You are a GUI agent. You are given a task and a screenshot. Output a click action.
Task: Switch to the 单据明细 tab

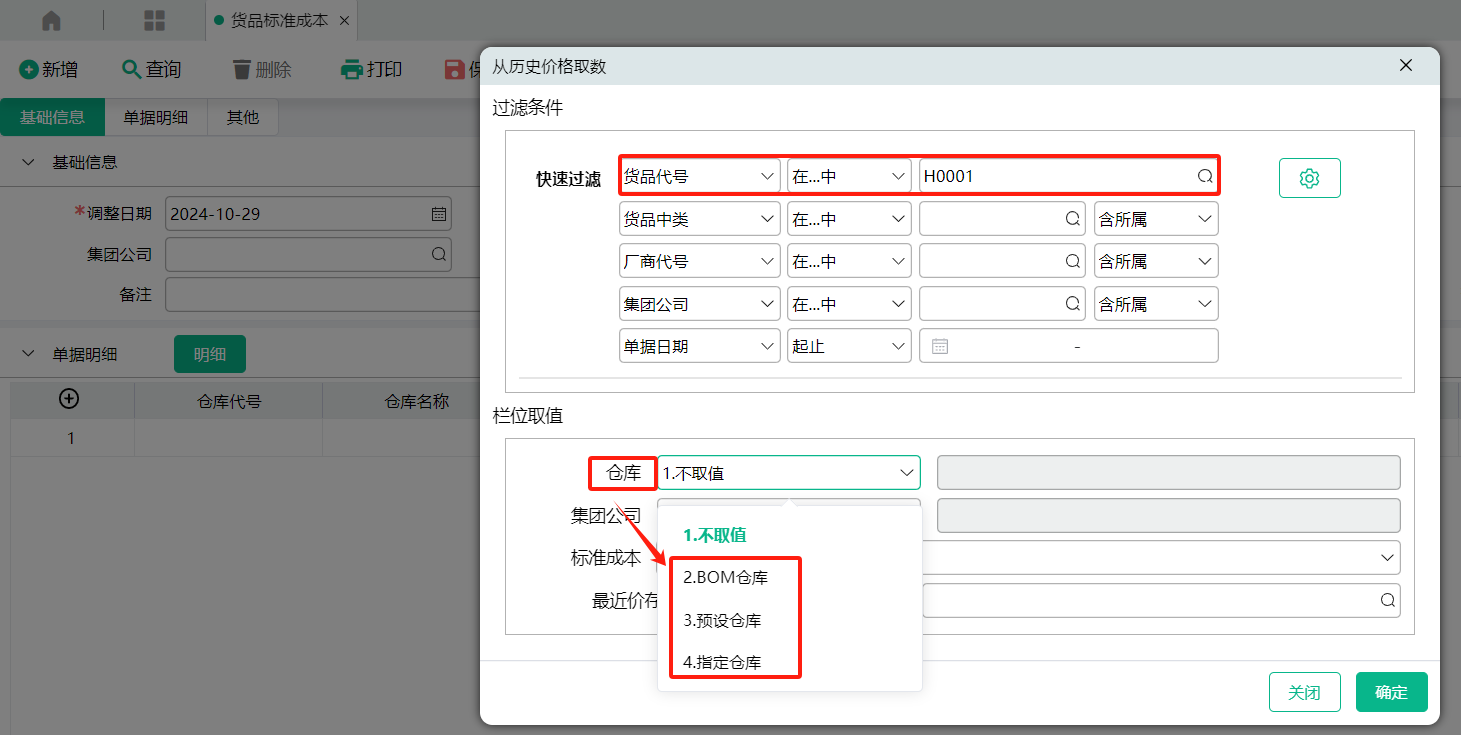156,117
